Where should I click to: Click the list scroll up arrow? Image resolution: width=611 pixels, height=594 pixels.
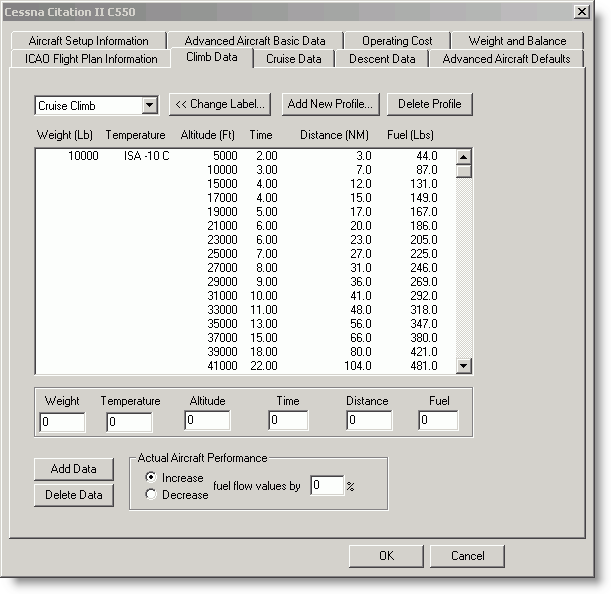point(463,157)
